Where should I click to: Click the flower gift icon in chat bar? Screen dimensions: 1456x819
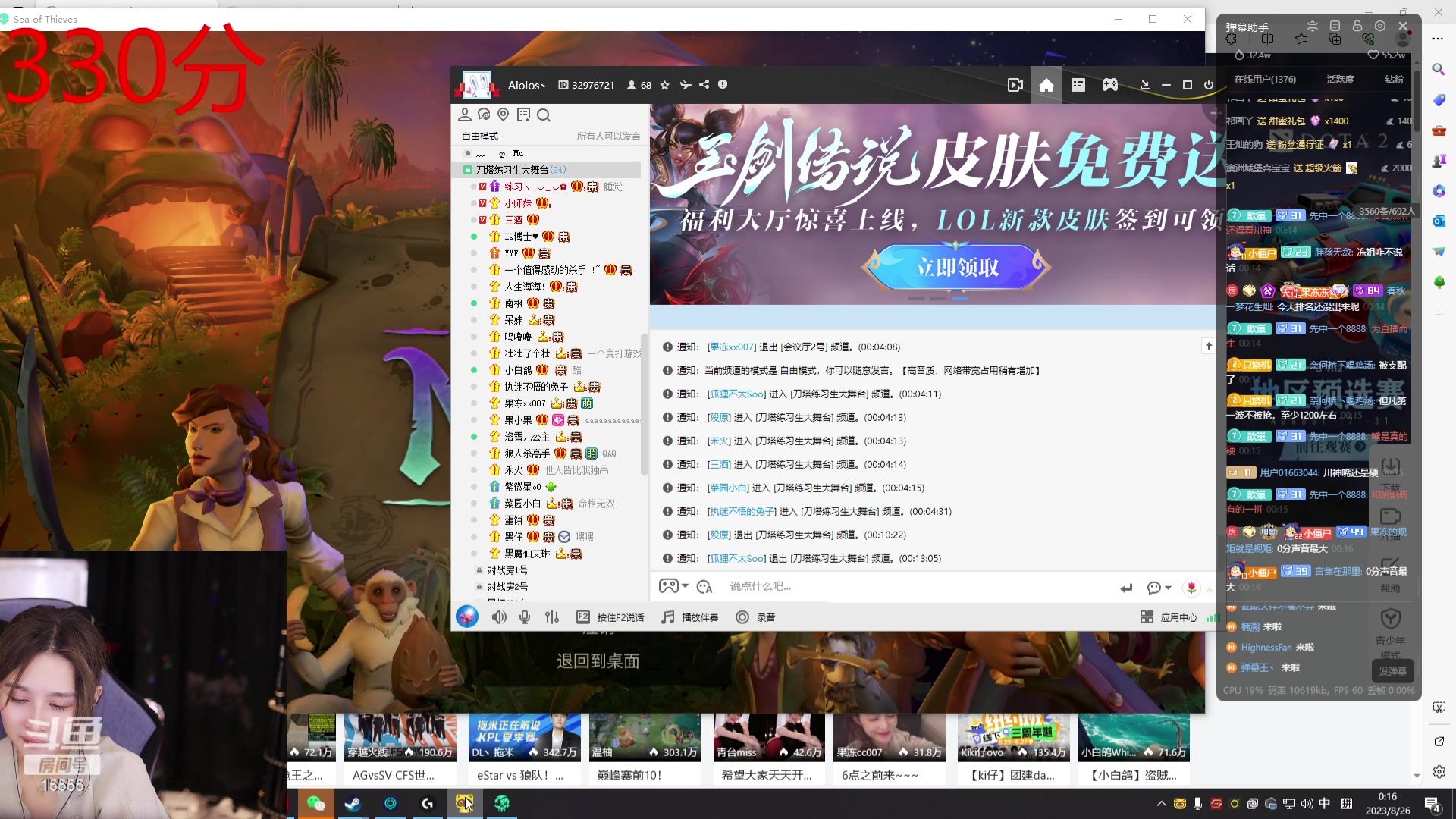(x=1192, y=588)
